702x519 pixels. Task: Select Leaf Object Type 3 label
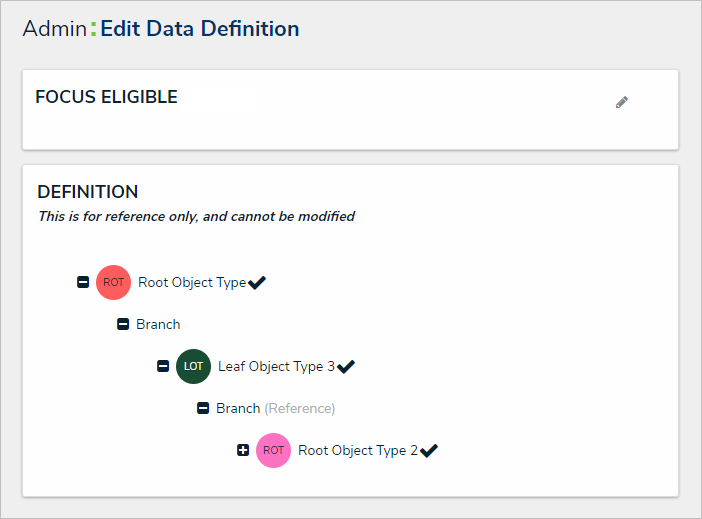click(x=276, y=366)
